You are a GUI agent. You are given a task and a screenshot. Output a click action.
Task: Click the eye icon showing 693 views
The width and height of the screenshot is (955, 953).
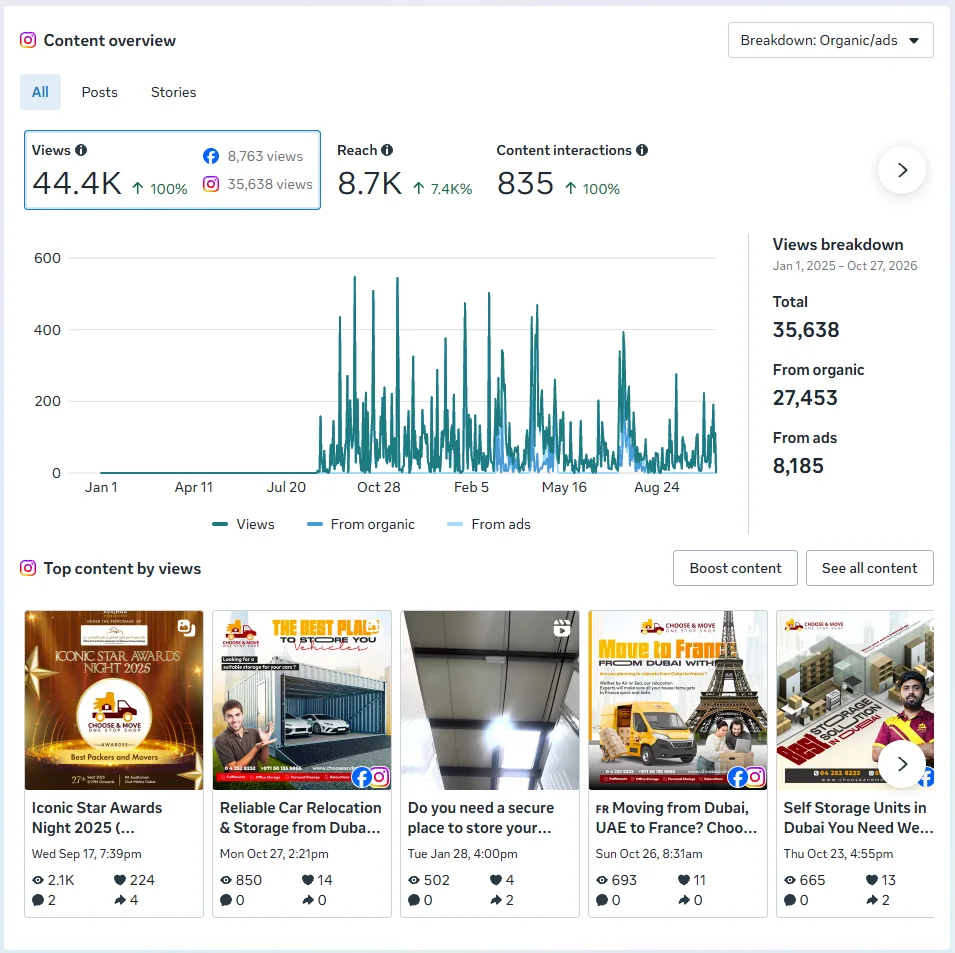coord(602,880)
